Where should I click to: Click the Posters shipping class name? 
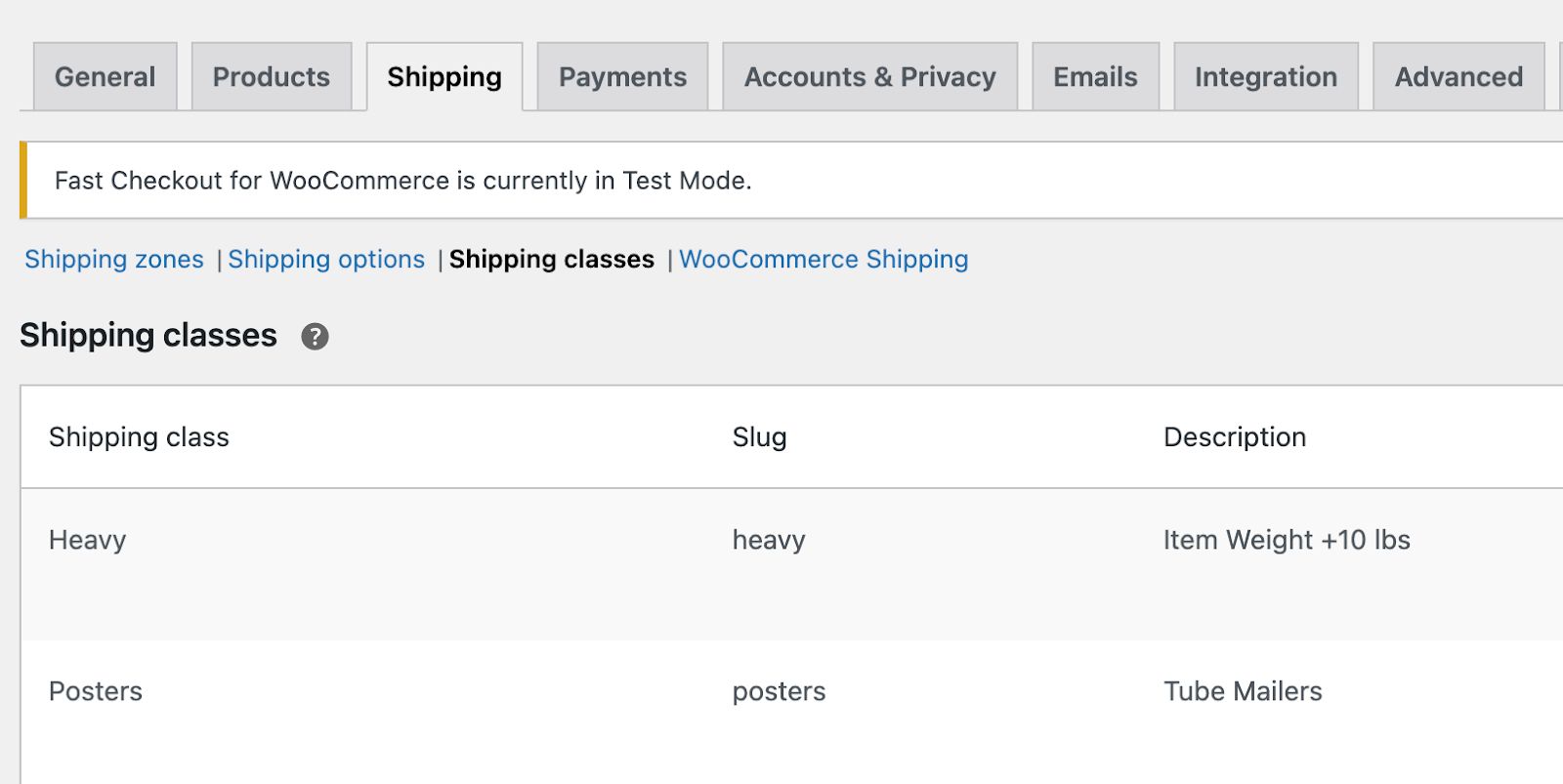coord(96,691)
